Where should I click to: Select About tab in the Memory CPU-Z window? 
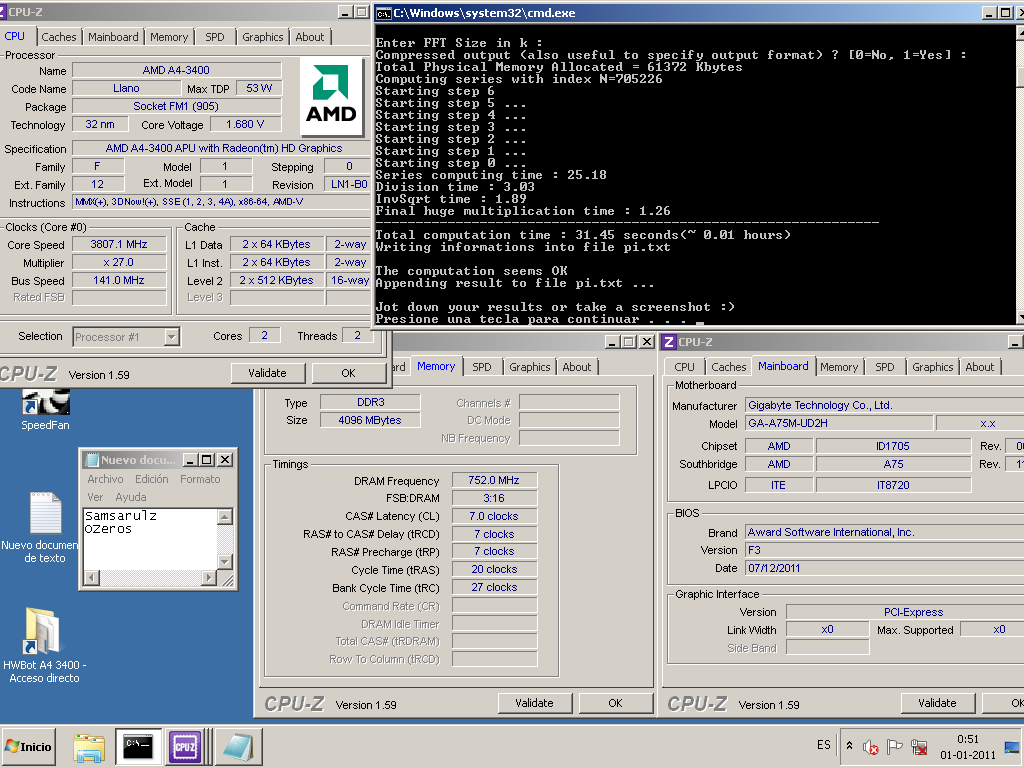coord(577,367)
